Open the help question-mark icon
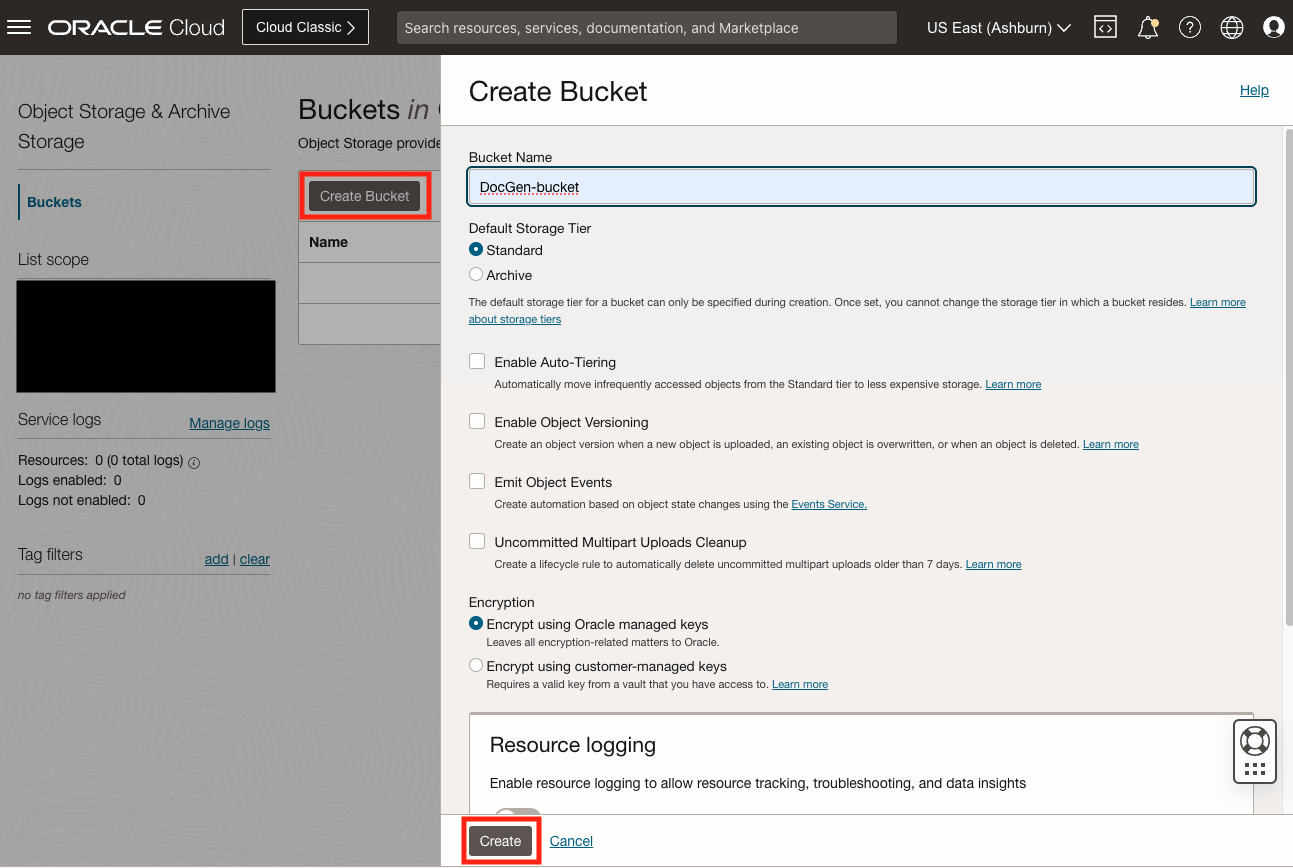Screen dimensions: 1293x868 pyautogui.click(x=1189, y=27)
